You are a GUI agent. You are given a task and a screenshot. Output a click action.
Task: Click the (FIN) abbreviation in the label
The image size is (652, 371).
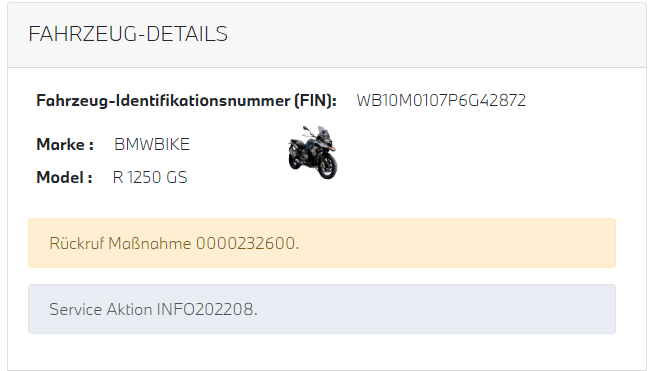(x=316, y=101)
